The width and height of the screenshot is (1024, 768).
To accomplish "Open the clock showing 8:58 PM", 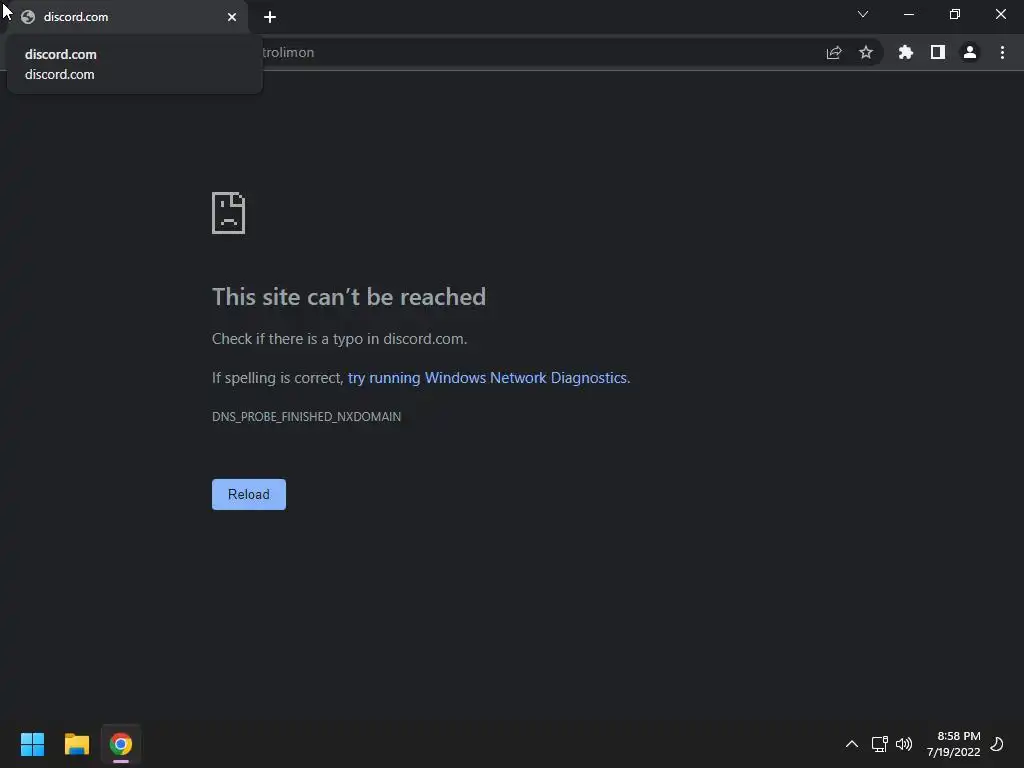I will point(953,744).
